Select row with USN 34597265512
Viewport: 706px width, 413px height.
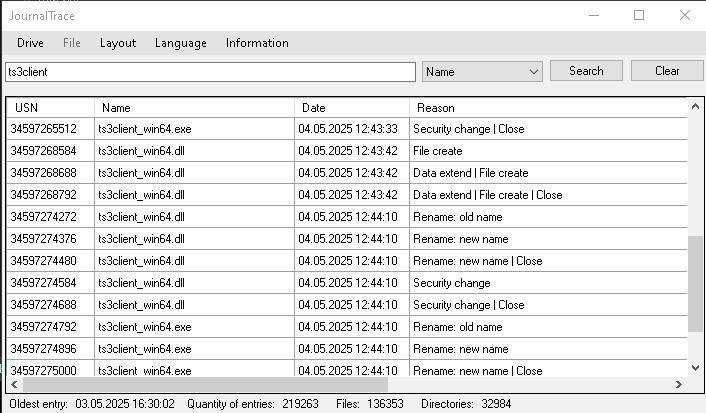tap(347, 129)
